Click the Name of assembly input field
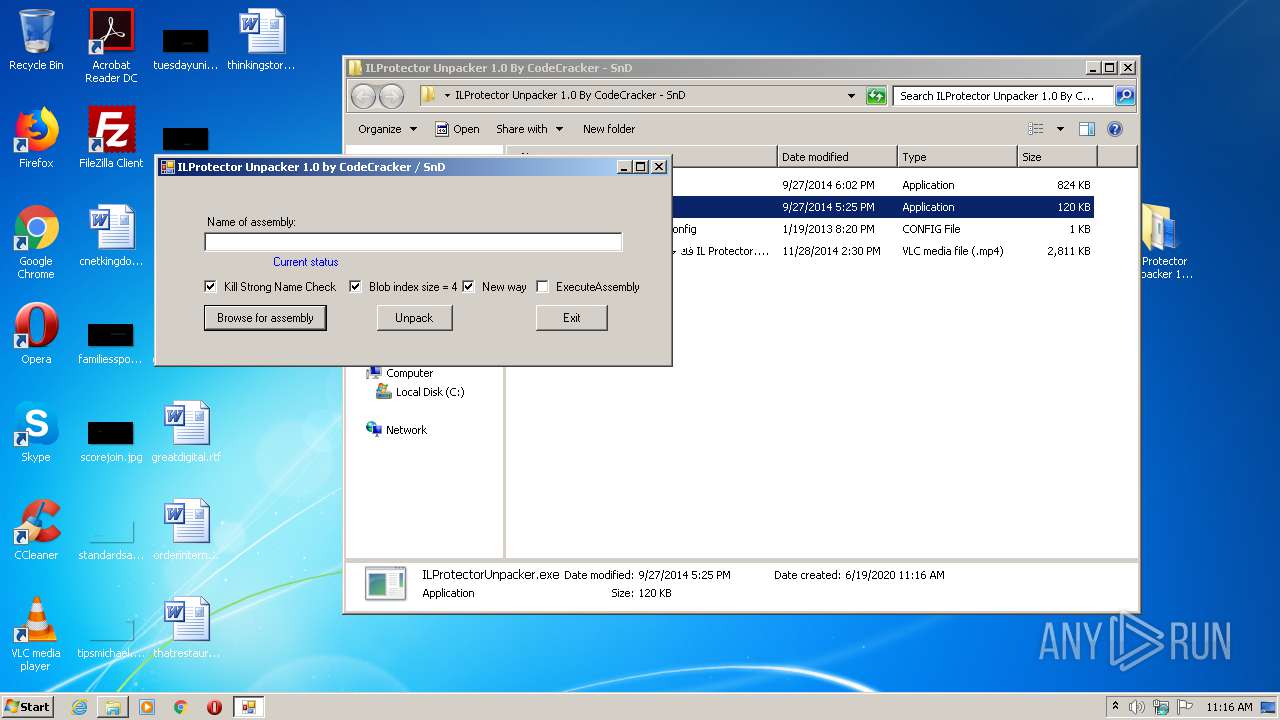Image resolution: width=1280 pixels, height=720 pixels. [x=413, y=242]
